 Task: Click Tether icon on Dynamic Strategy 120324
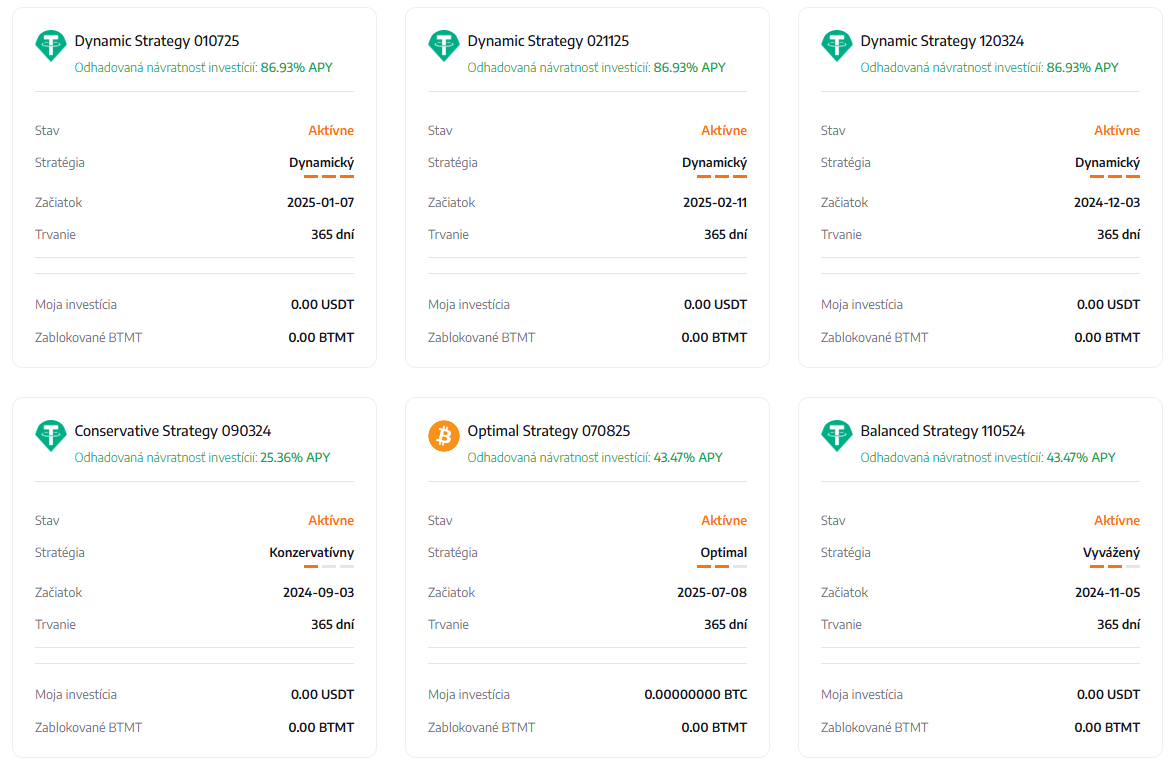click(x=837, y=47)
